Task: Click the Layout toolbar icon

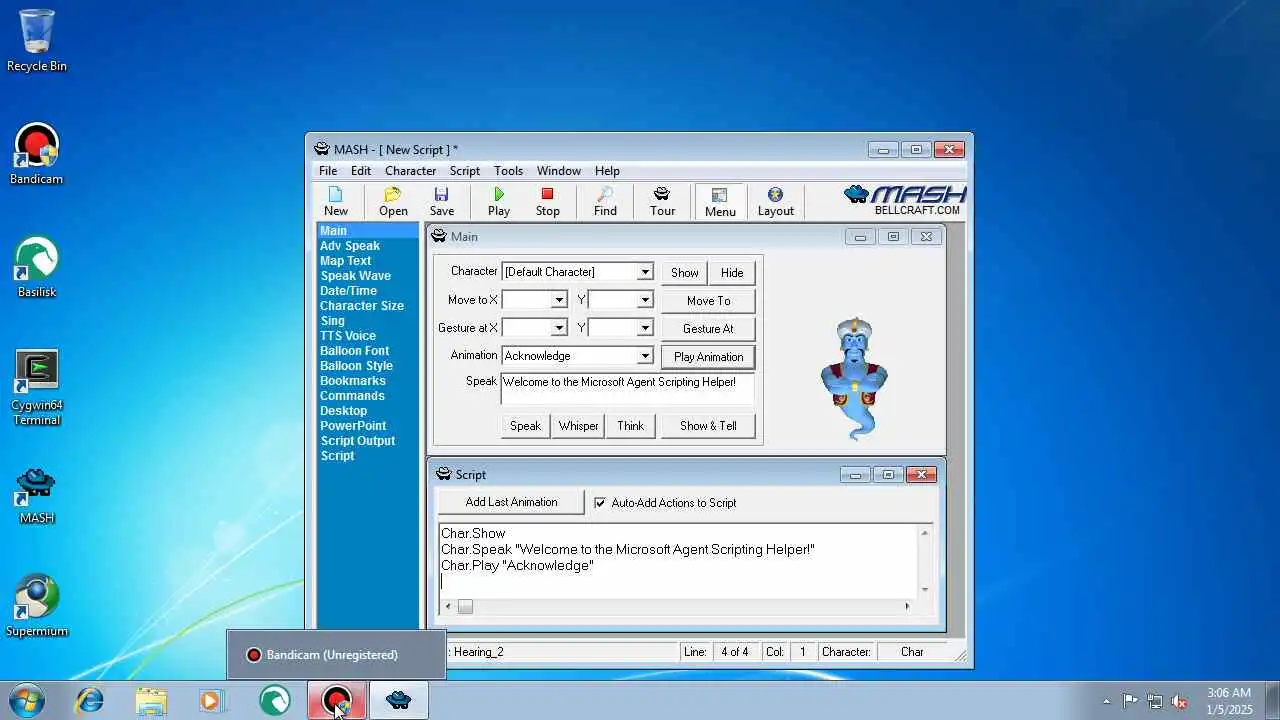Action: pyautogui.click(x=775, y=201)
